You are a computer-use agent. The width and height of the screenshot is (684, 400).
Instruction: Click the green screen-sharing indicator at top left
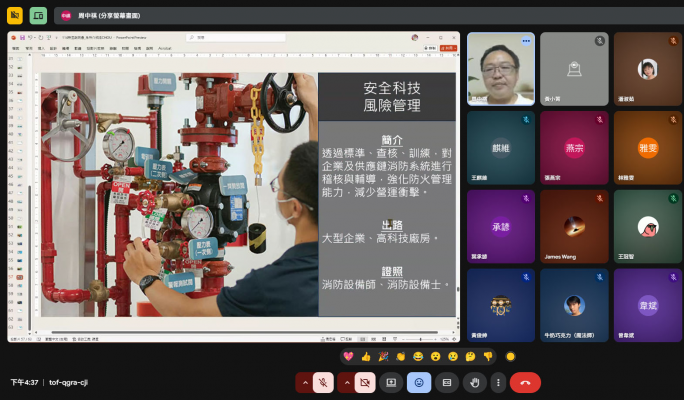[38, 15]
